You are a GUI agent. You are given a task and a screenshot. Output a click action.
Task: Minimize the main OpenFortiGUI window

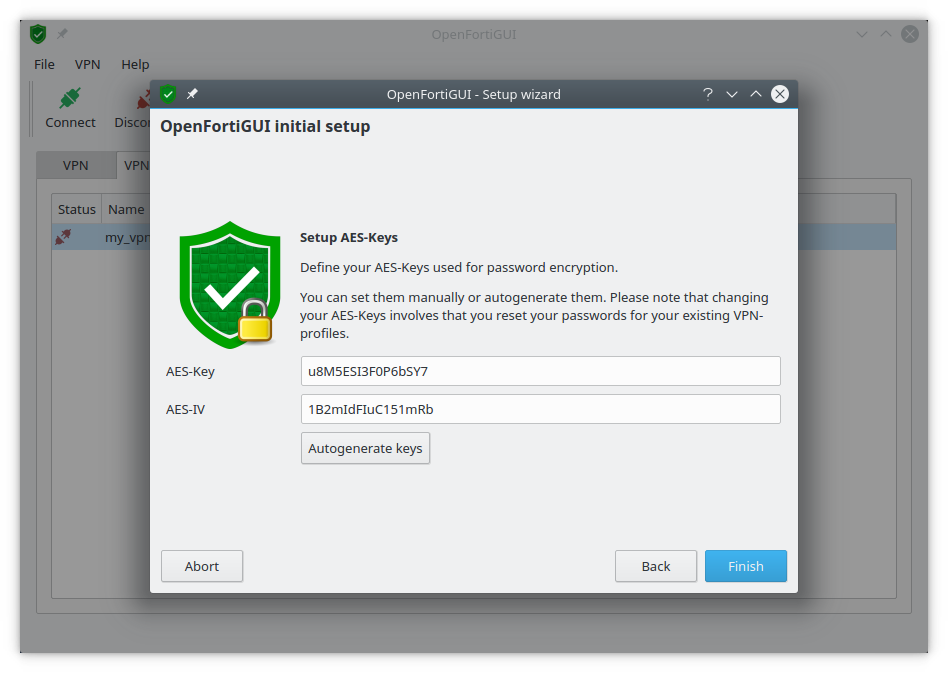coord(862,34)
